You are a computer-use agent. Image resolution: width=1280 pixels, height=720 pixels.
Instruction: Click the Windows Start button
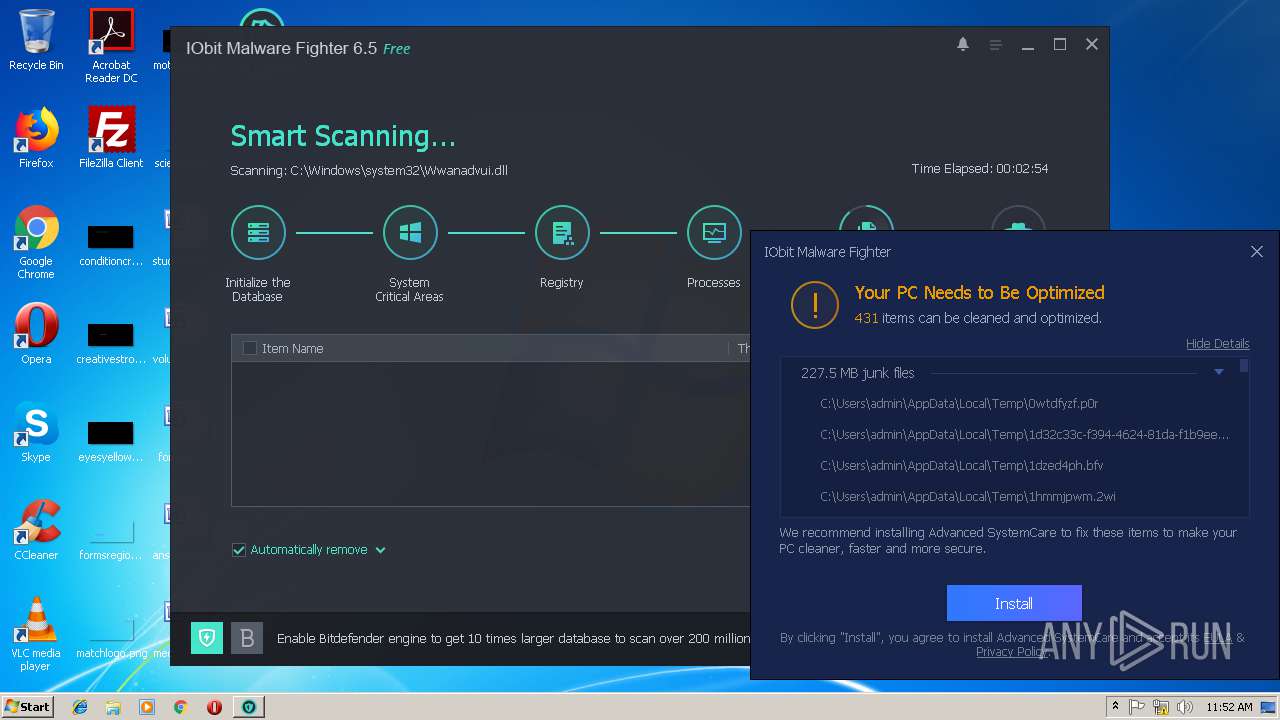(28, 707)
